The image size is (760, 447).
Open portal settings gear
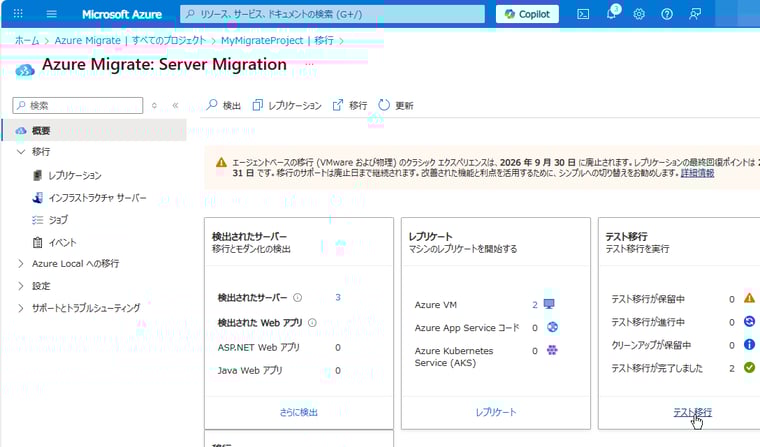point(639,14)
